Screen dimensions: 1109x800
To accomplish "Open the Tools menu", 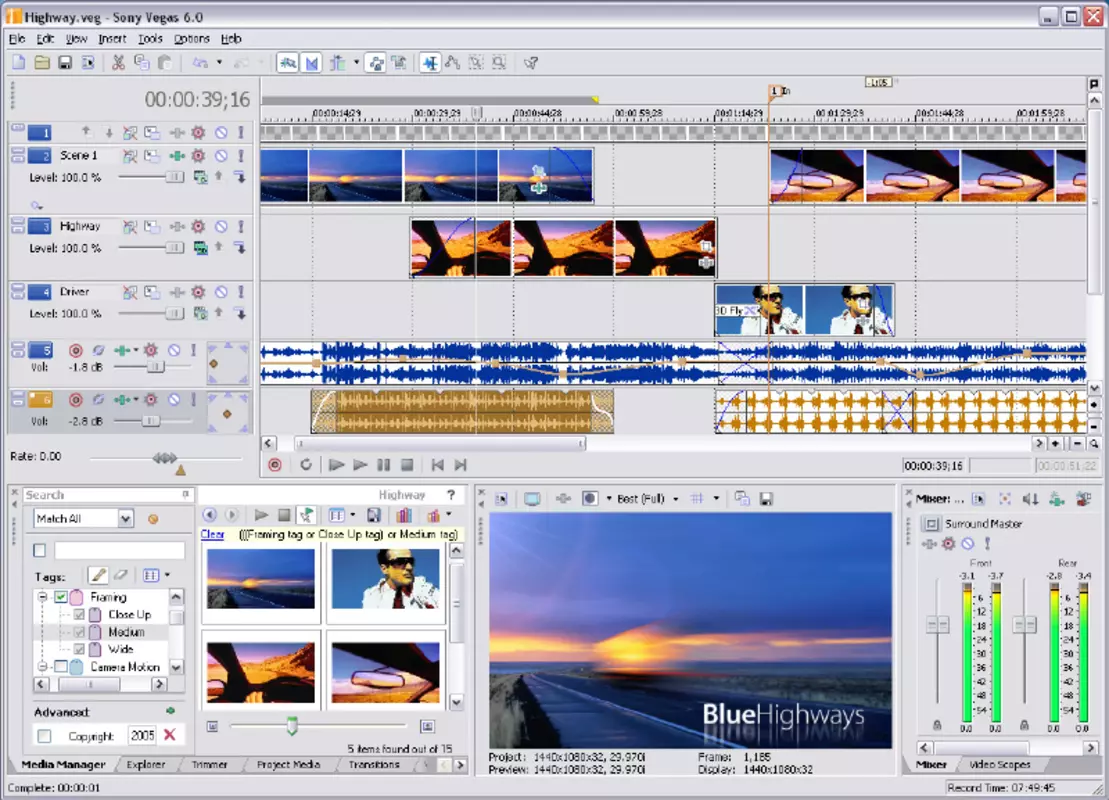I will 150,39.
